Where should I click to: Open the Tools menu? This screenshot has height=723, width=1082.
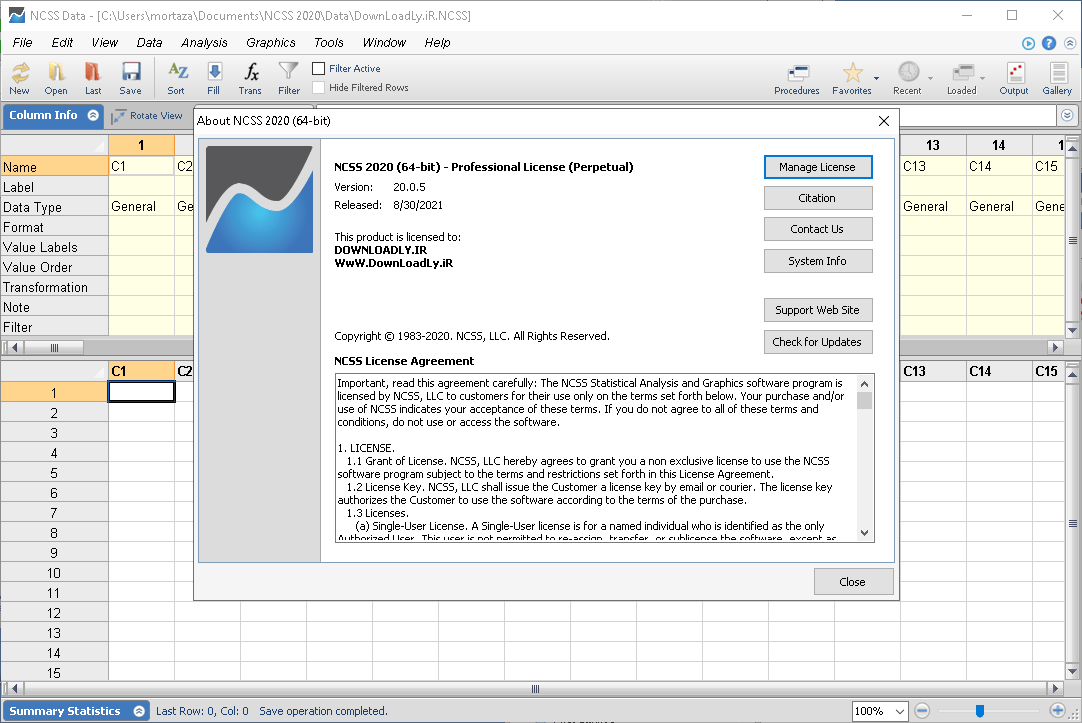(x=328, y=43)
